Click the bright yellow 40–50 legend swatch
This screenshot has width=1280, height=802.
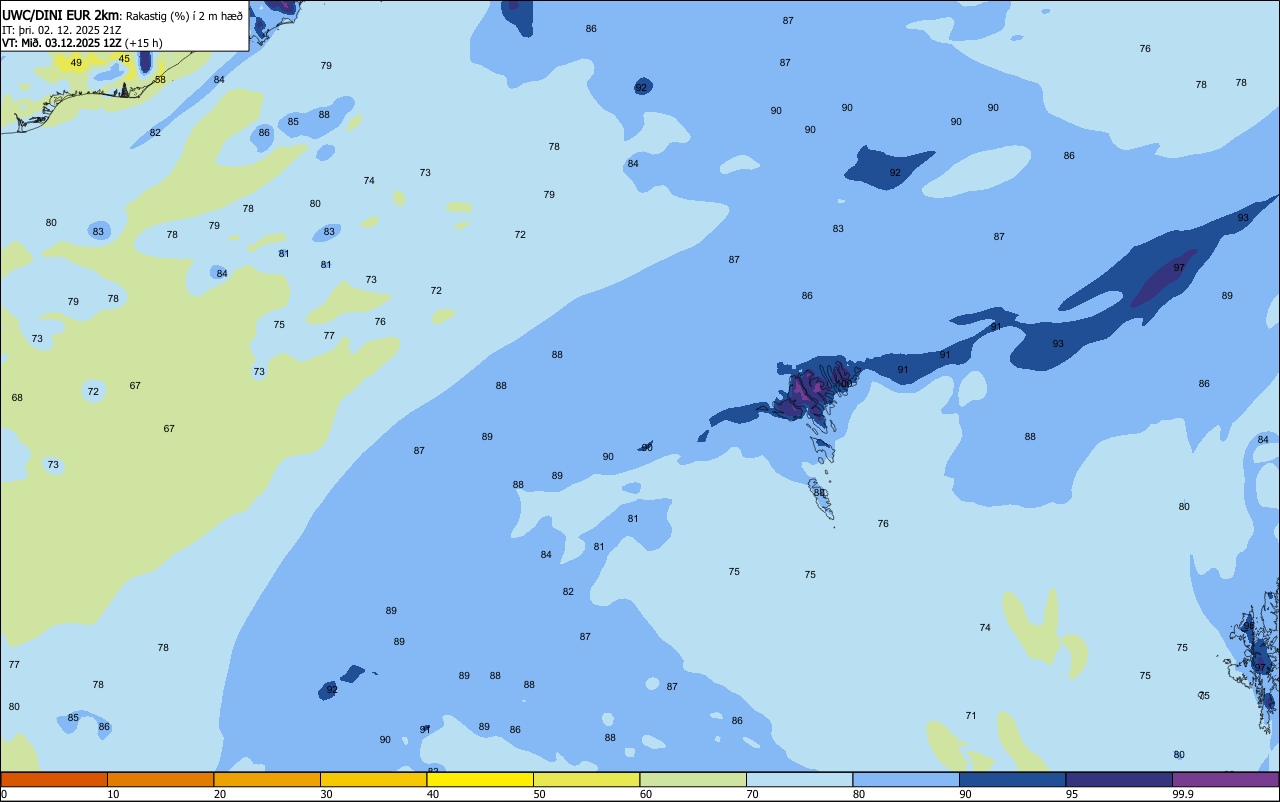click(x=480, y=779)
